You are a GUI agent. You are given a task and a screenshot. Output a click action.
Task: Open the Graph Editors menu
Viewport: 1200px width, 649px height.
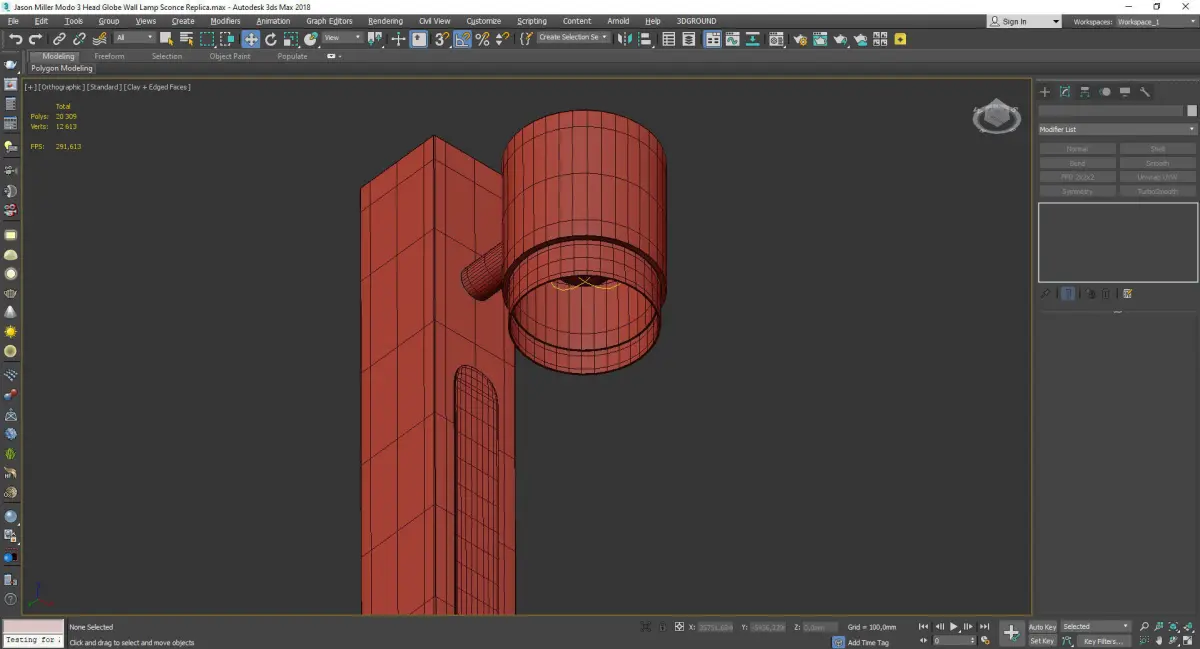coord(329,21)
